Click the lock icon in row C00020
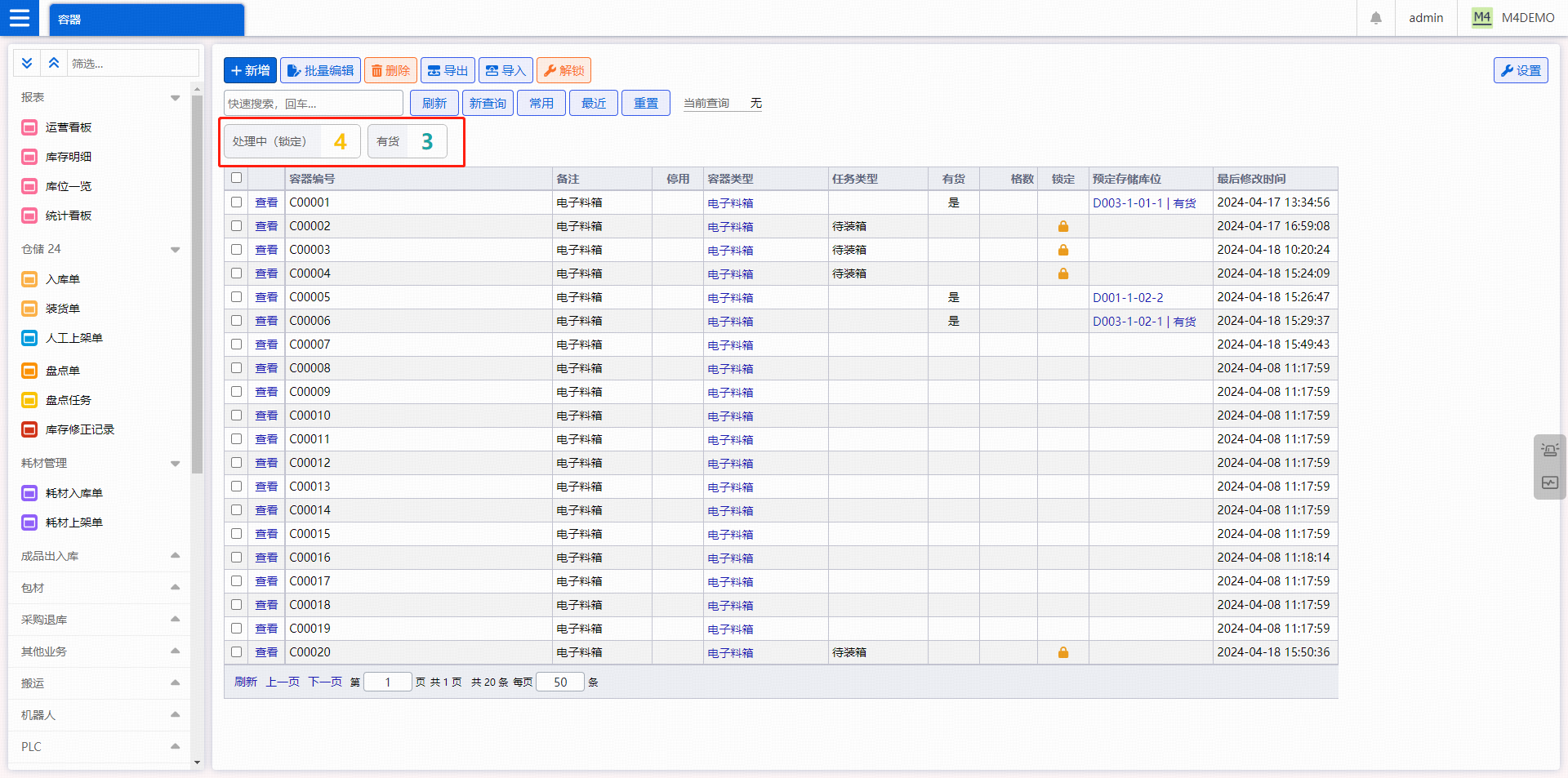Viewport: 1568px width, 778px height. 1063,652
